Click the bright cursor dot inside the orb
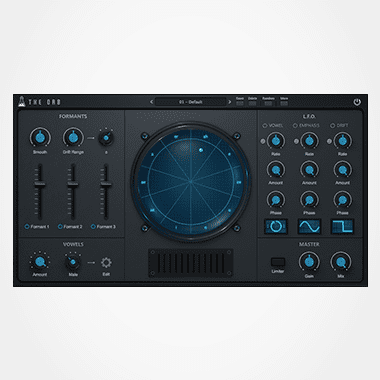Image resolution: width=380 pixels, height=380 pixels. pos(201,150)
